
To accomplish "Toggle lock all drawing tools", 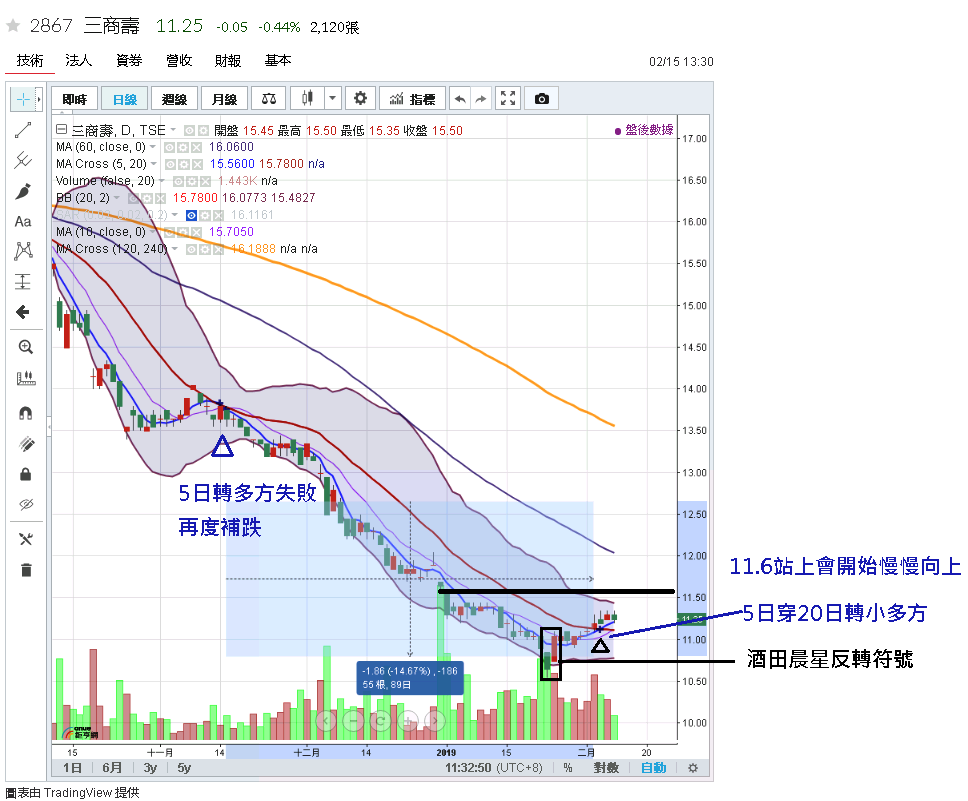I will pyautogui.click(x=25, y=474).
